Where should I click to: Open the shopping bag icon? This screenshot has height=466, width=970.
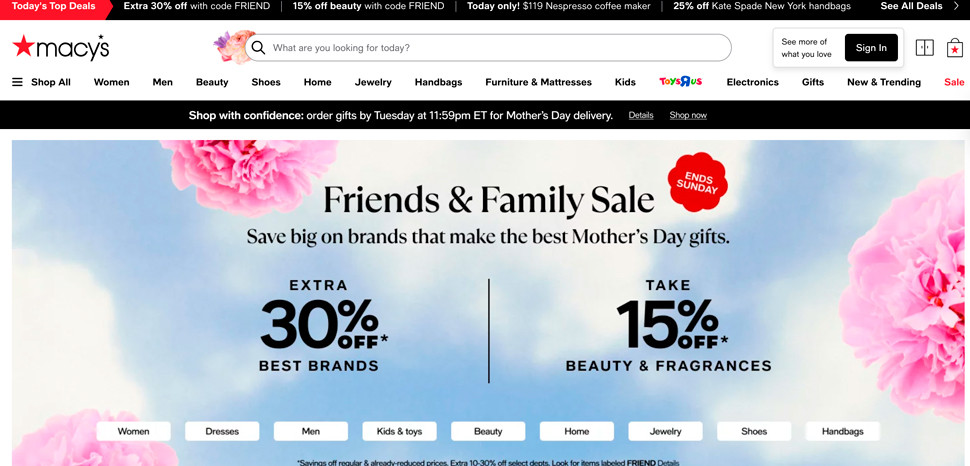955,48
